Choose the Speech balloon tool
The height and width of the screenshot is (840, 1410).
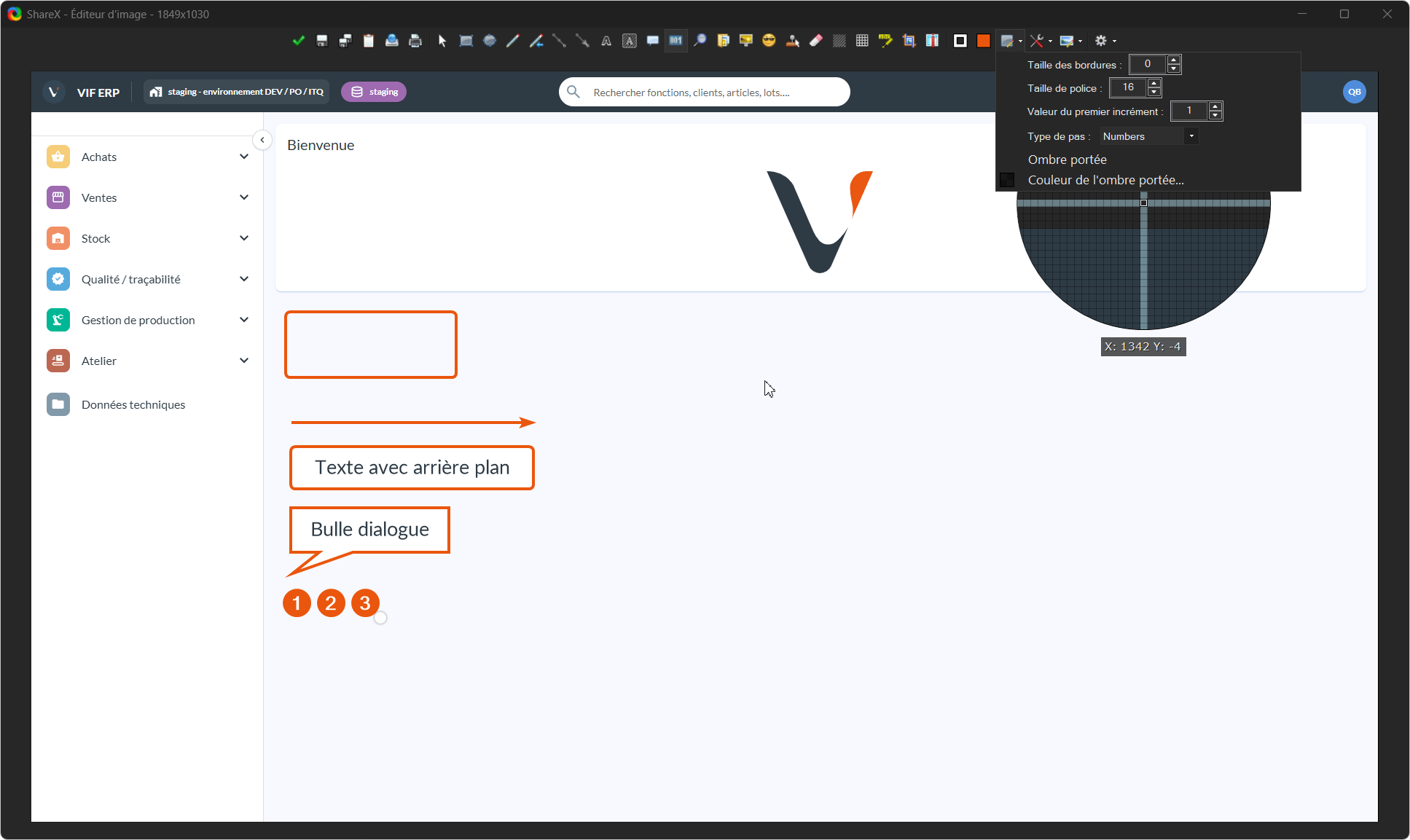point(653,41)
